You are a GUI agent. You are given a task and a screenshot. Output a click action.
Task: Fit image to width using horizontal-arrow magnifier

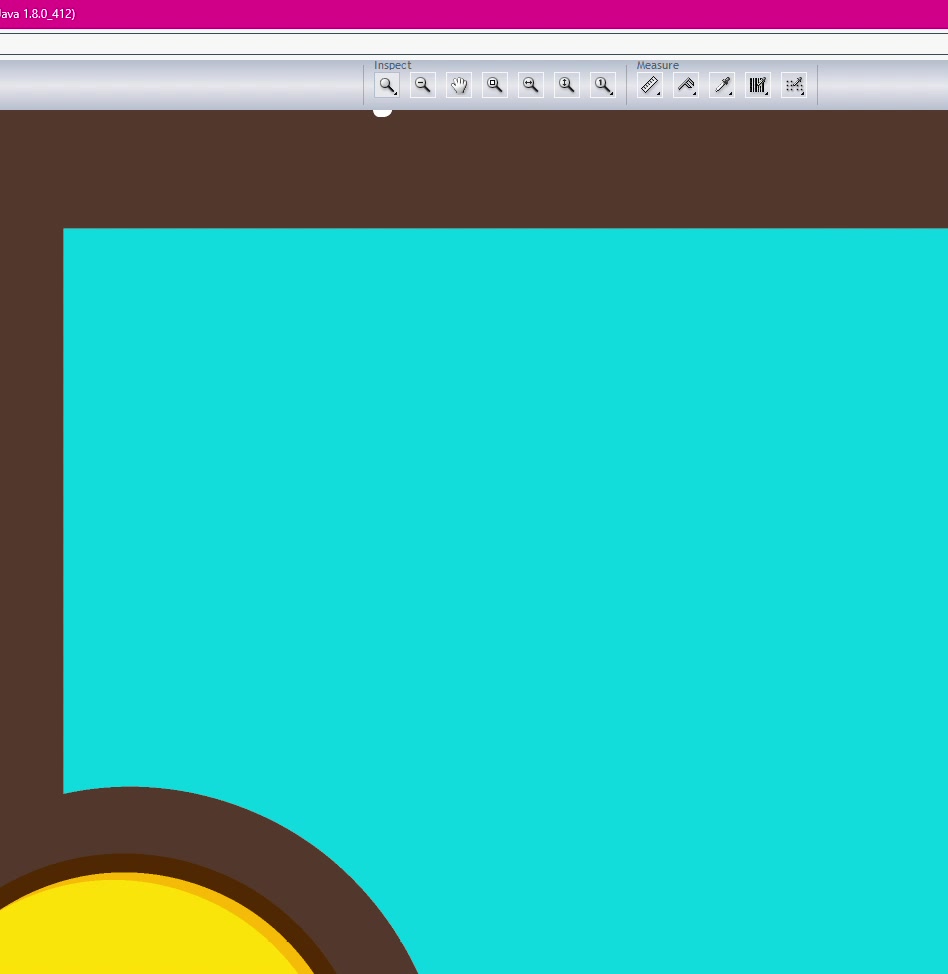[530, 85]
